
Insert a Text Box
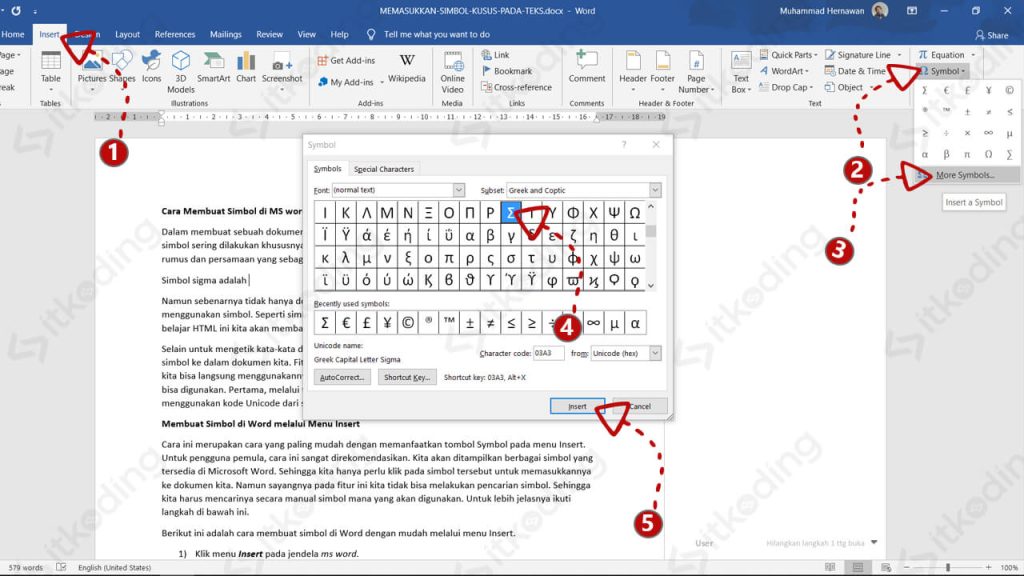click(x=741, y=72)
